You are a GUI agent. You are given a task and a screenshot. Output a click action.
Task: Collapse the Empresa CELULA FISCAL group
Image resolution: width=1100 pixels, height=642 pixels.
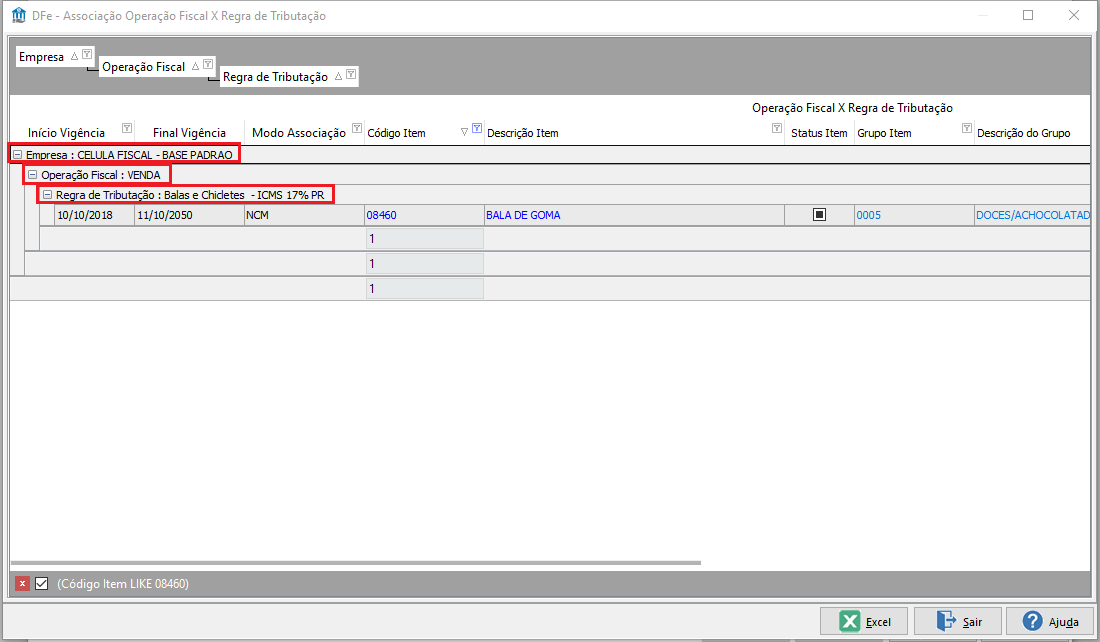18,154
